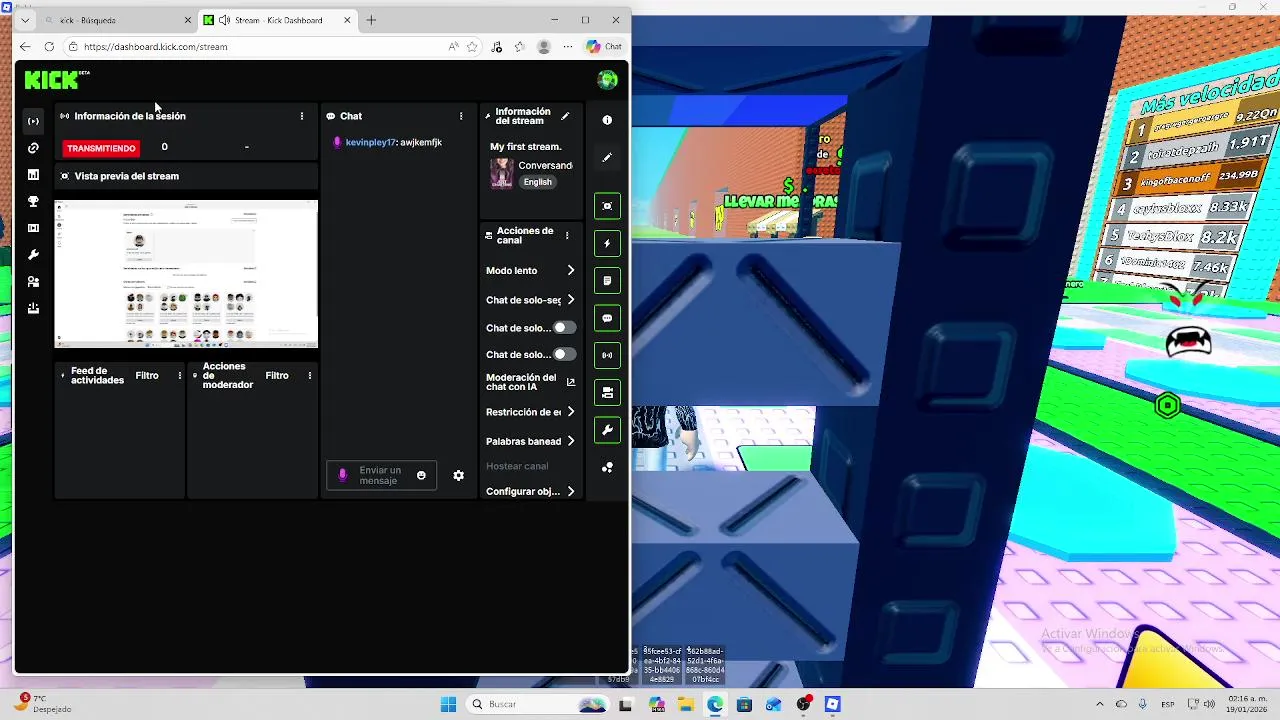
Task: Open Información de la sesión options menu
Action: (x=302, y=116)
